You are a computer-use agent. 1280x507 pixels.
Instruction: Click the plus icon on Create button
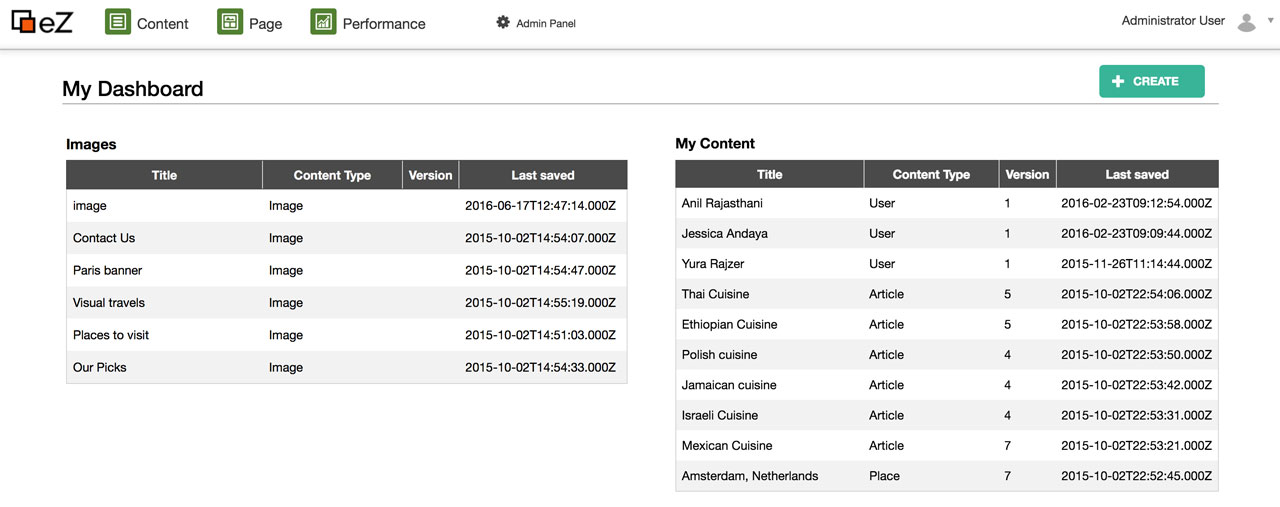click(x=1118, y=82)
